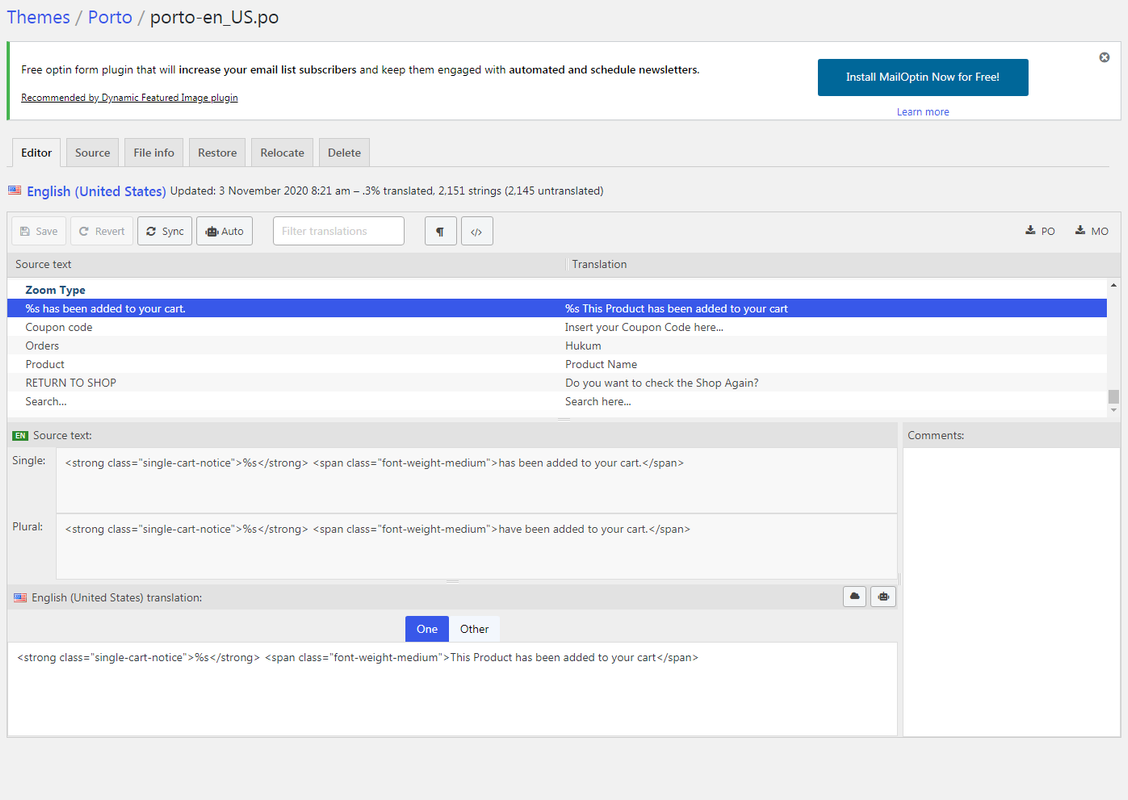Install MailOptin Now for Free button

[x=923, y=77]
